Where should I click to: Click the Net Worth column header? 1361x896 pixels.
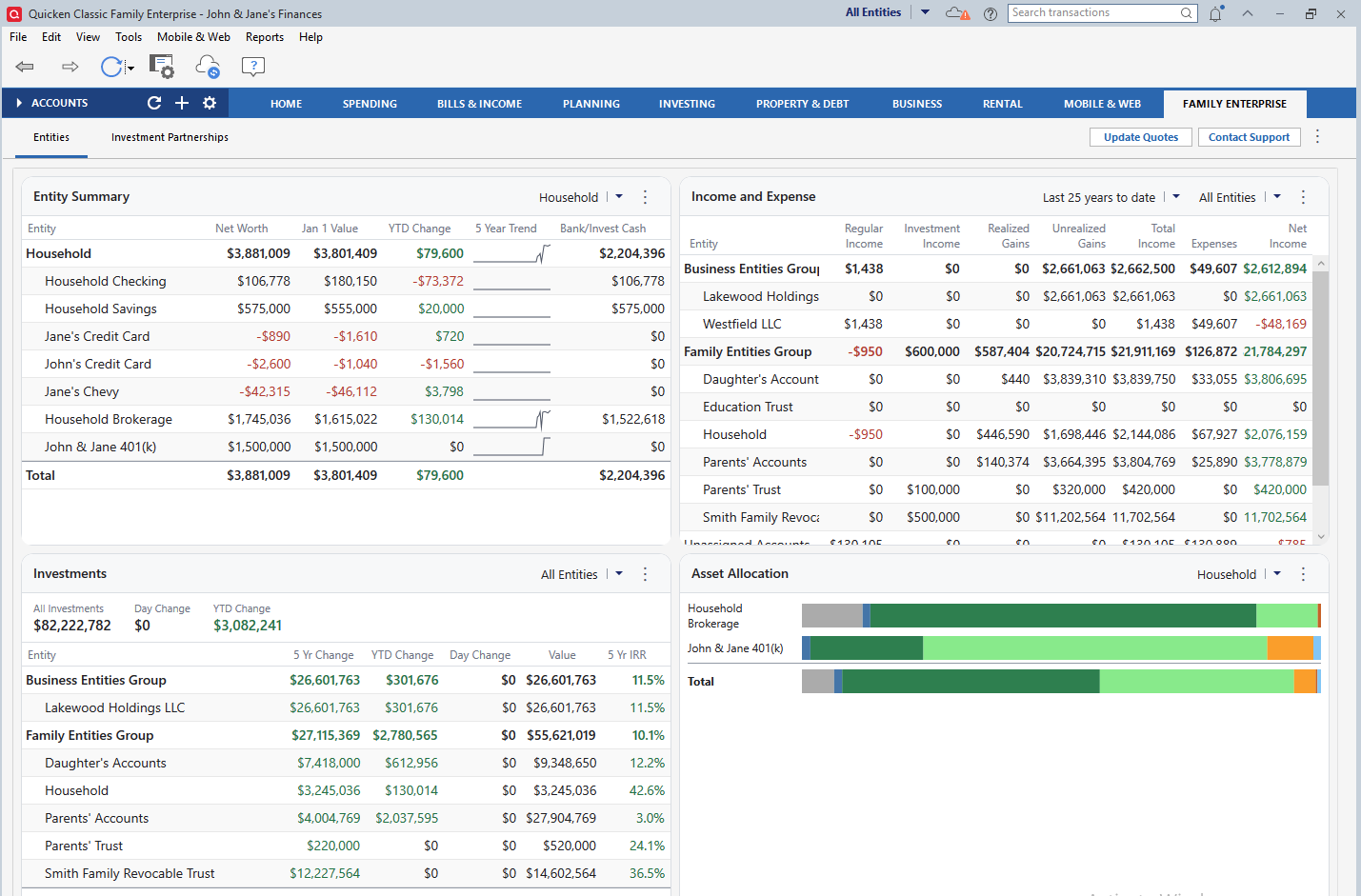click(241, 229)
